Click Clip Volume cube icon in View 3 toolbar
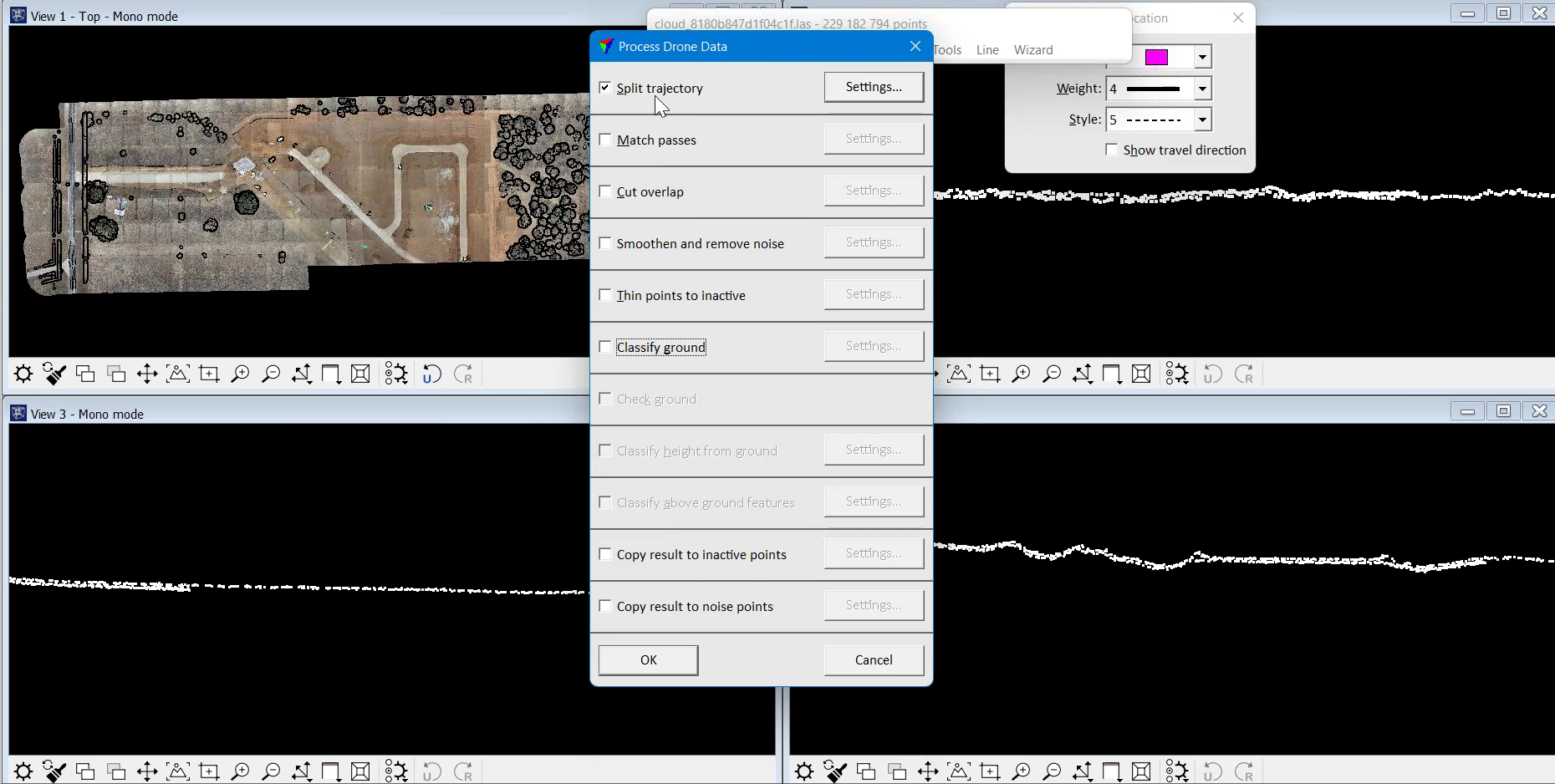The image size is (1555, 784). click(360, 771)
